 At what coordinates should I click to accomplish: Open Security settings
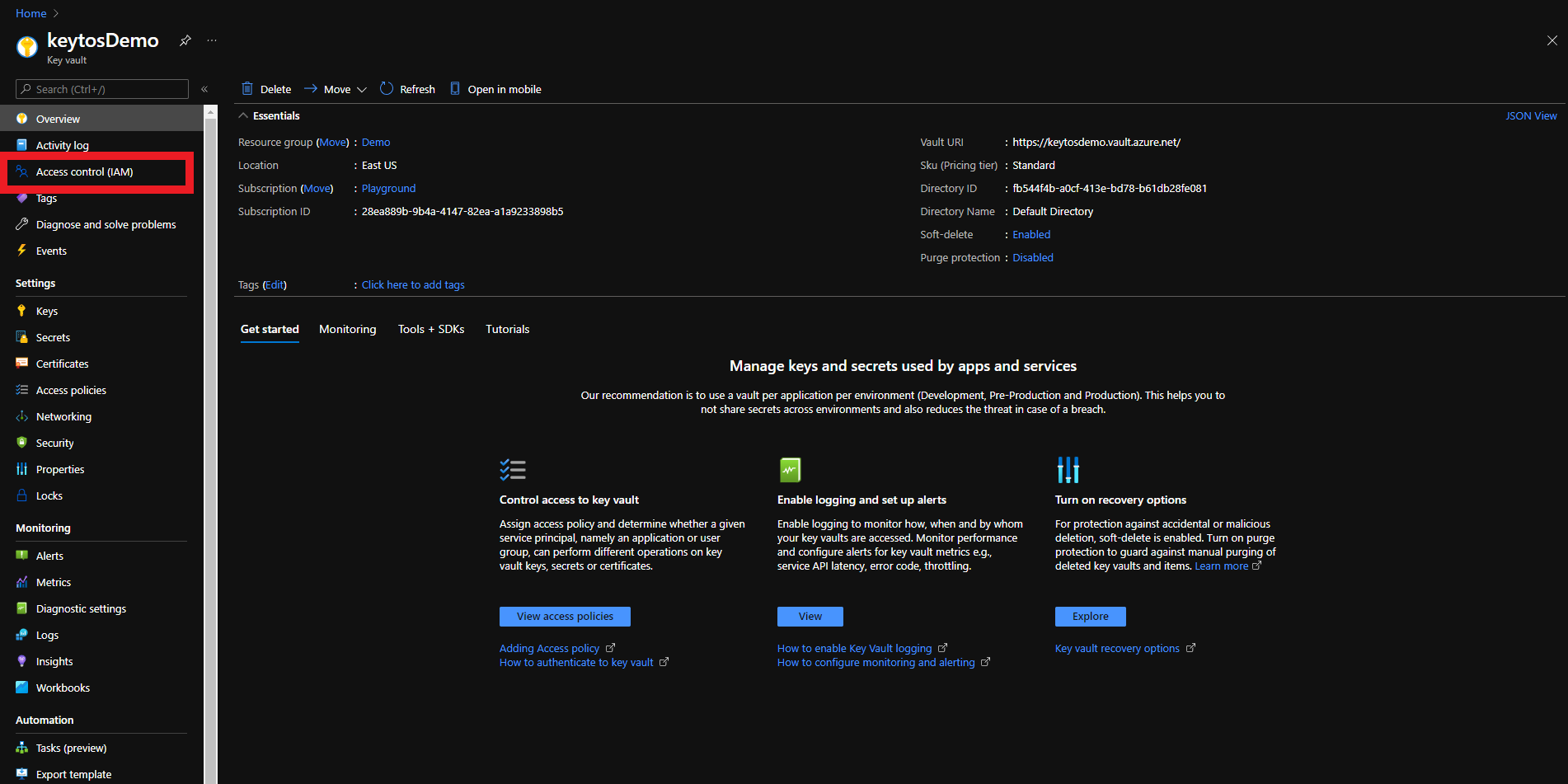coord(101,443)
